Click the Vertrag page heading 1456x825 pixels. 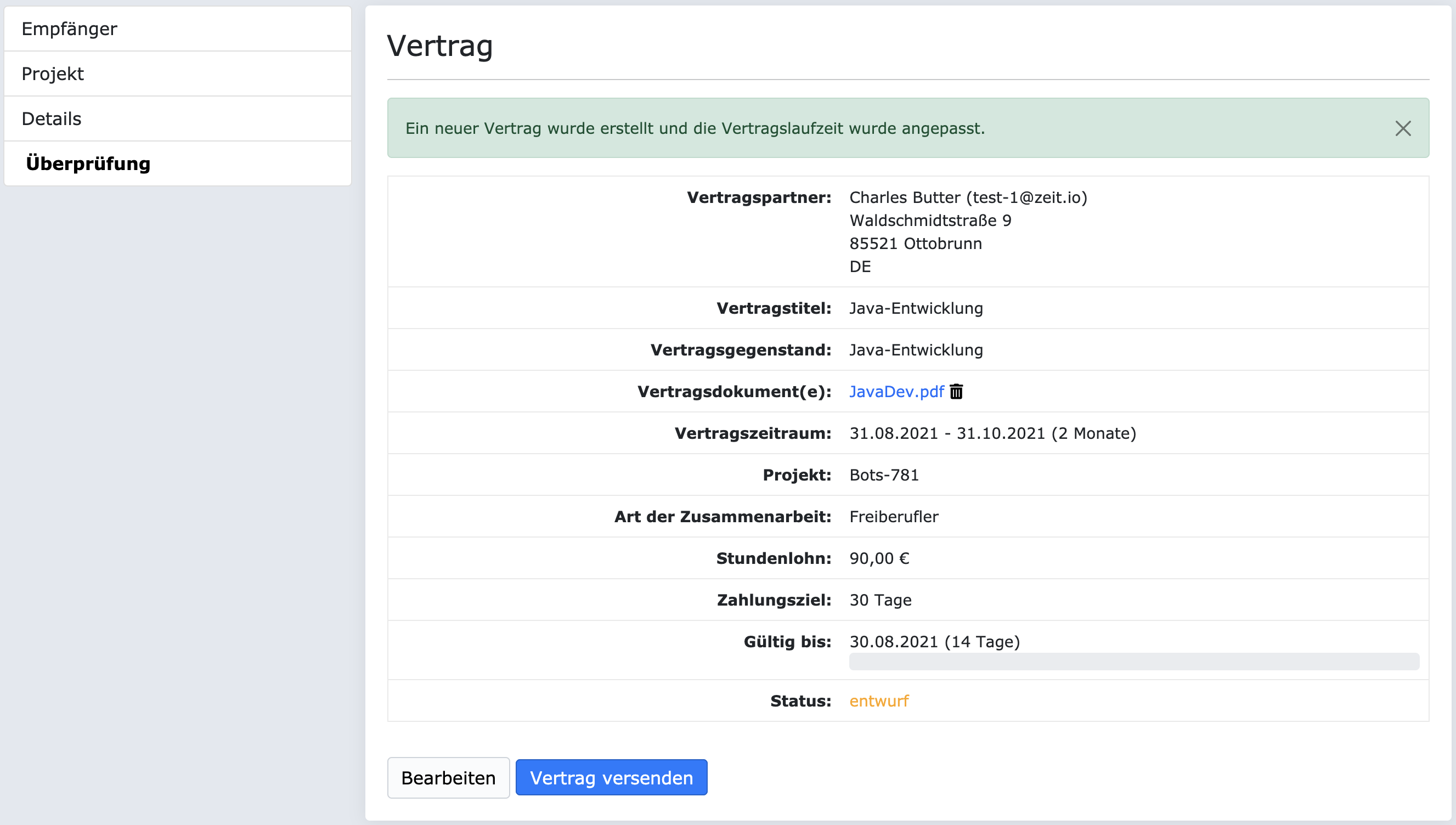pyautogui.click(x=439, y=46)
